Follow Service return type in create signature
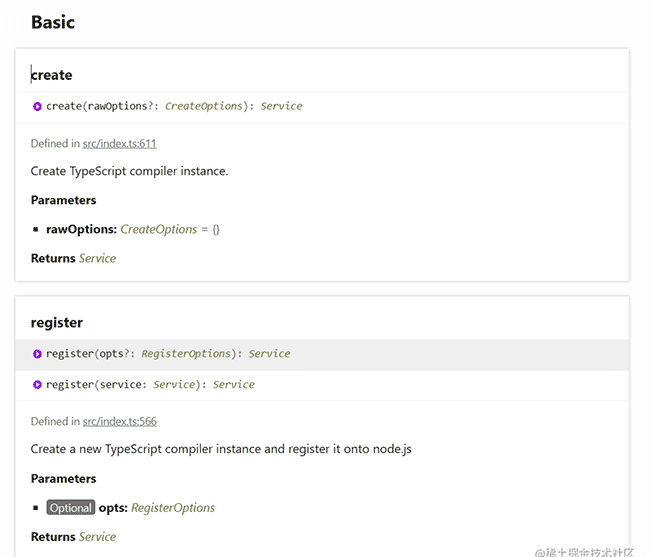 [281, 106]
